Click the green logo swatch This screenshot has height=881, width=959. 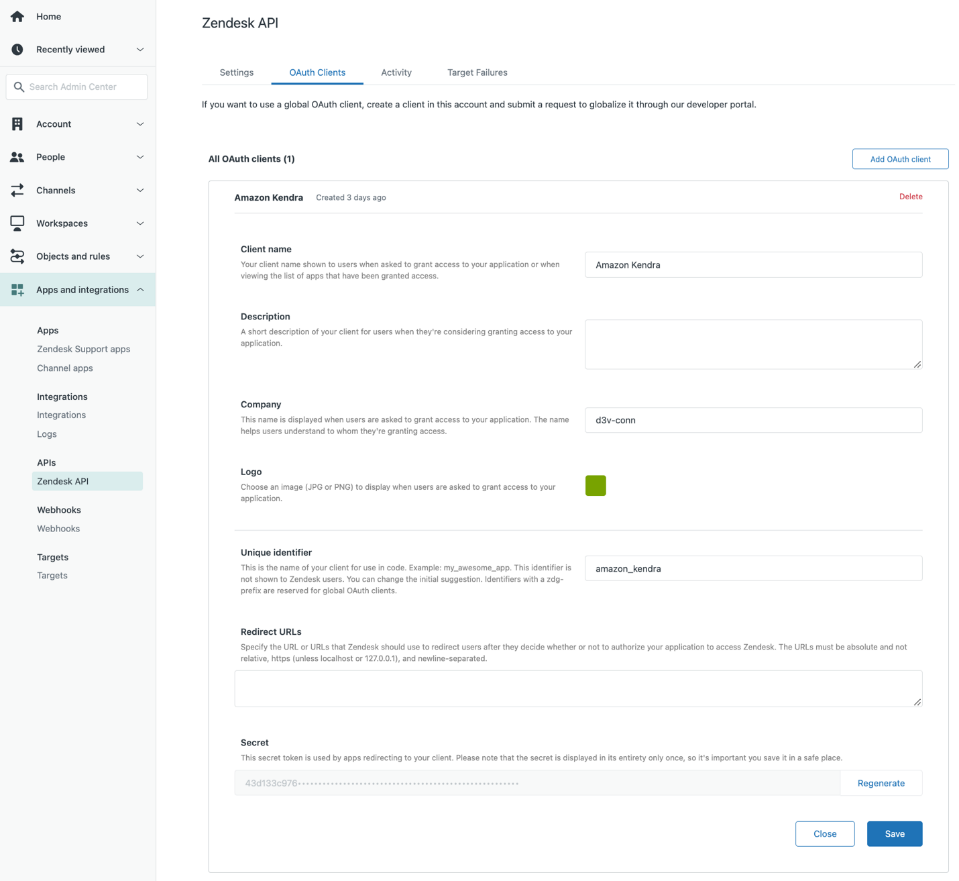596,486
